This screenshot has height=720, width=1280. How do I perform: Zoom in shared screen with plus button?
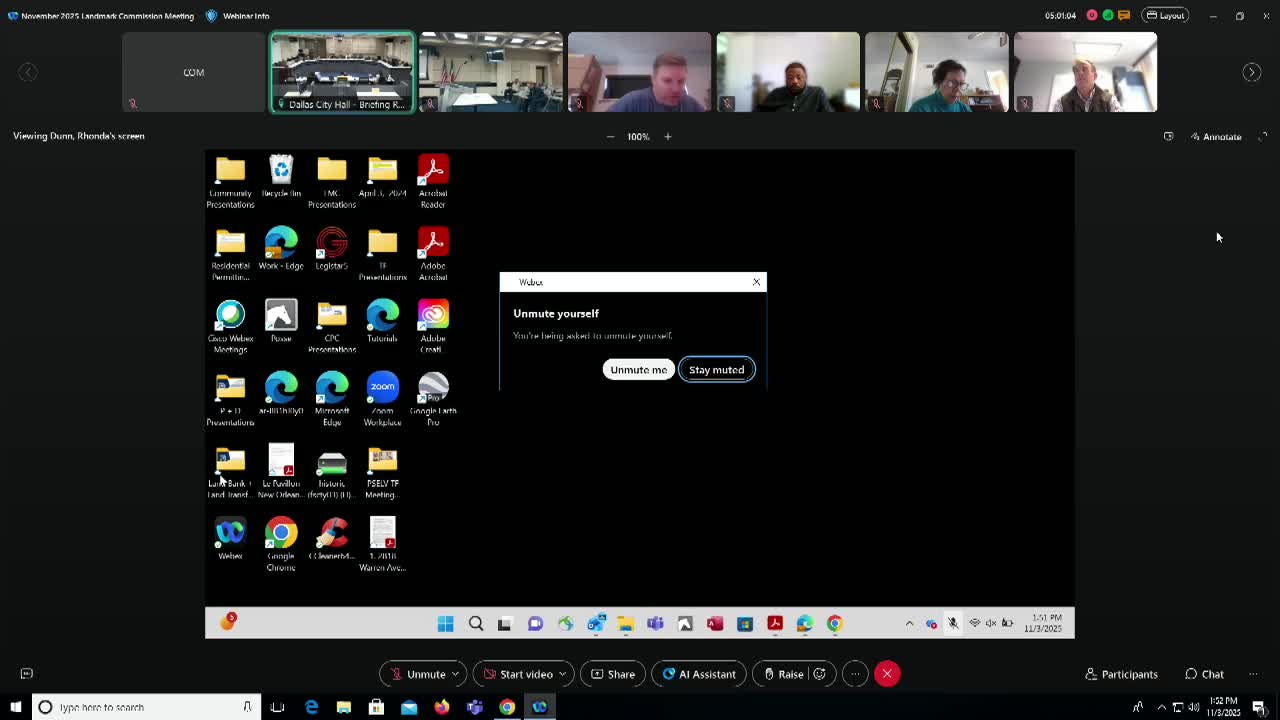(x=668, y=137)
